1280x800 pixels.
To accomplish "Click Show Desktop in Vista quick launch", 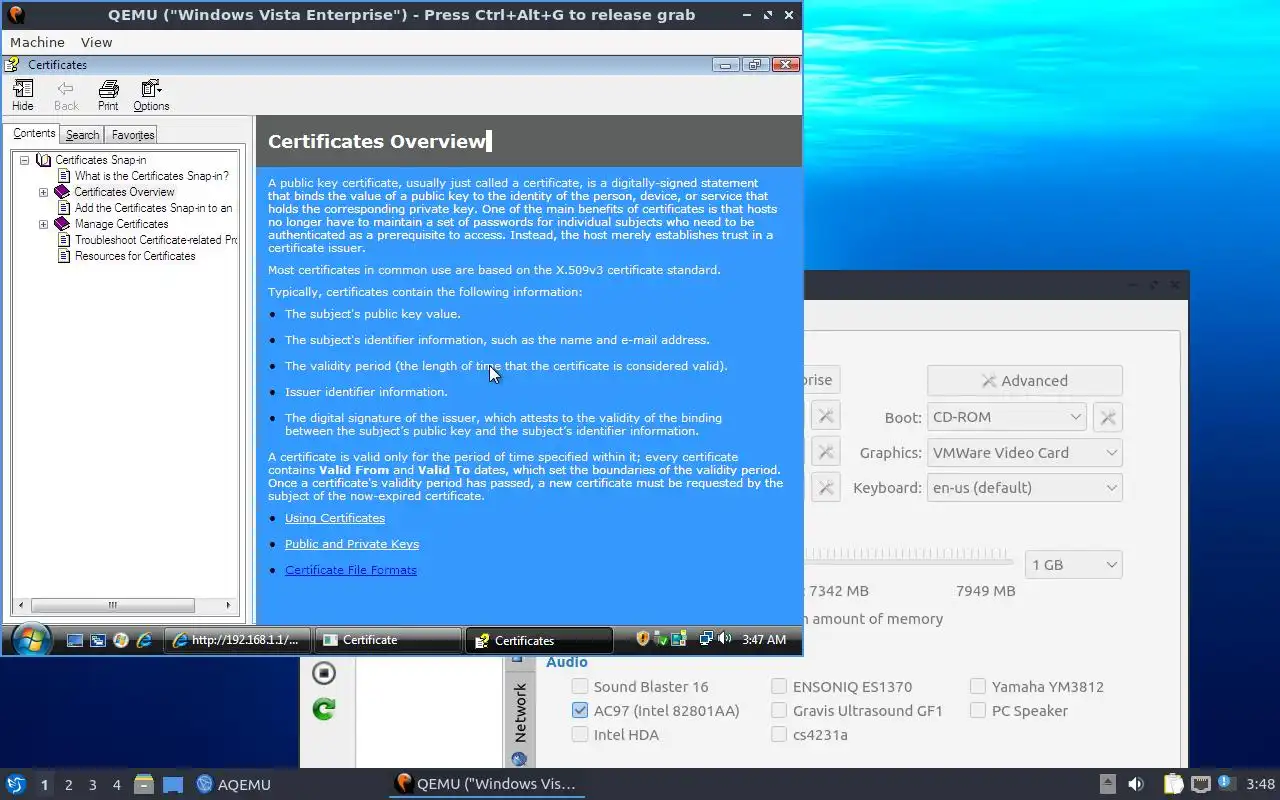I will point(75,640).
